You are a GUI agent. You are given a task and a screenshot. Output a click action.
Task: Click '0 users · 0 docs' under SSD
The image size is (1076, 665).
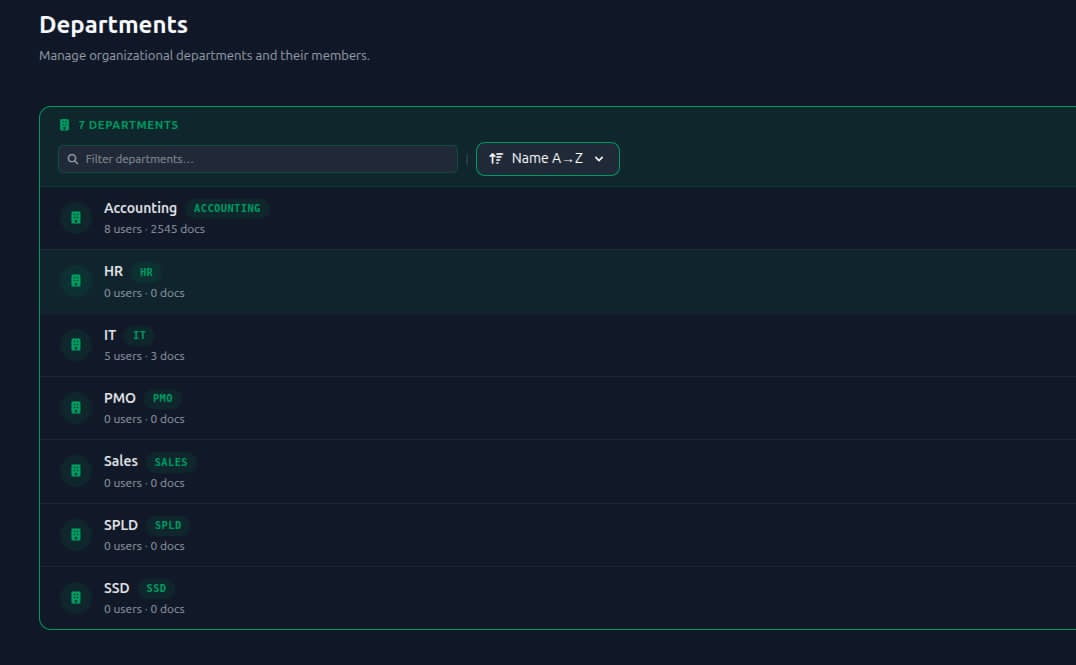pos(144,609)
